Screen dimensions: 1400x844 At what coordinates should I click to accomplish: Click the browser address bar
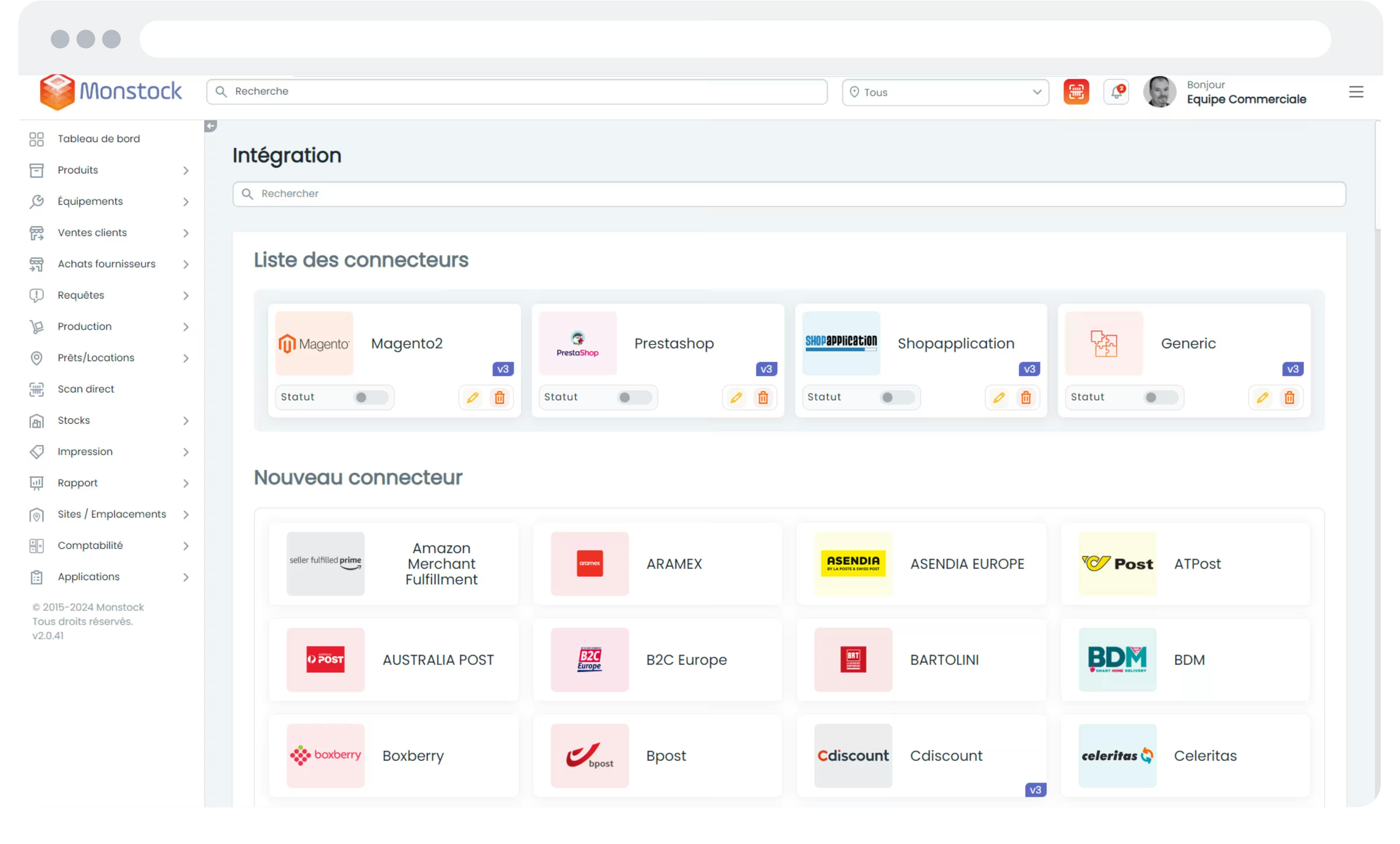(735, 39)
